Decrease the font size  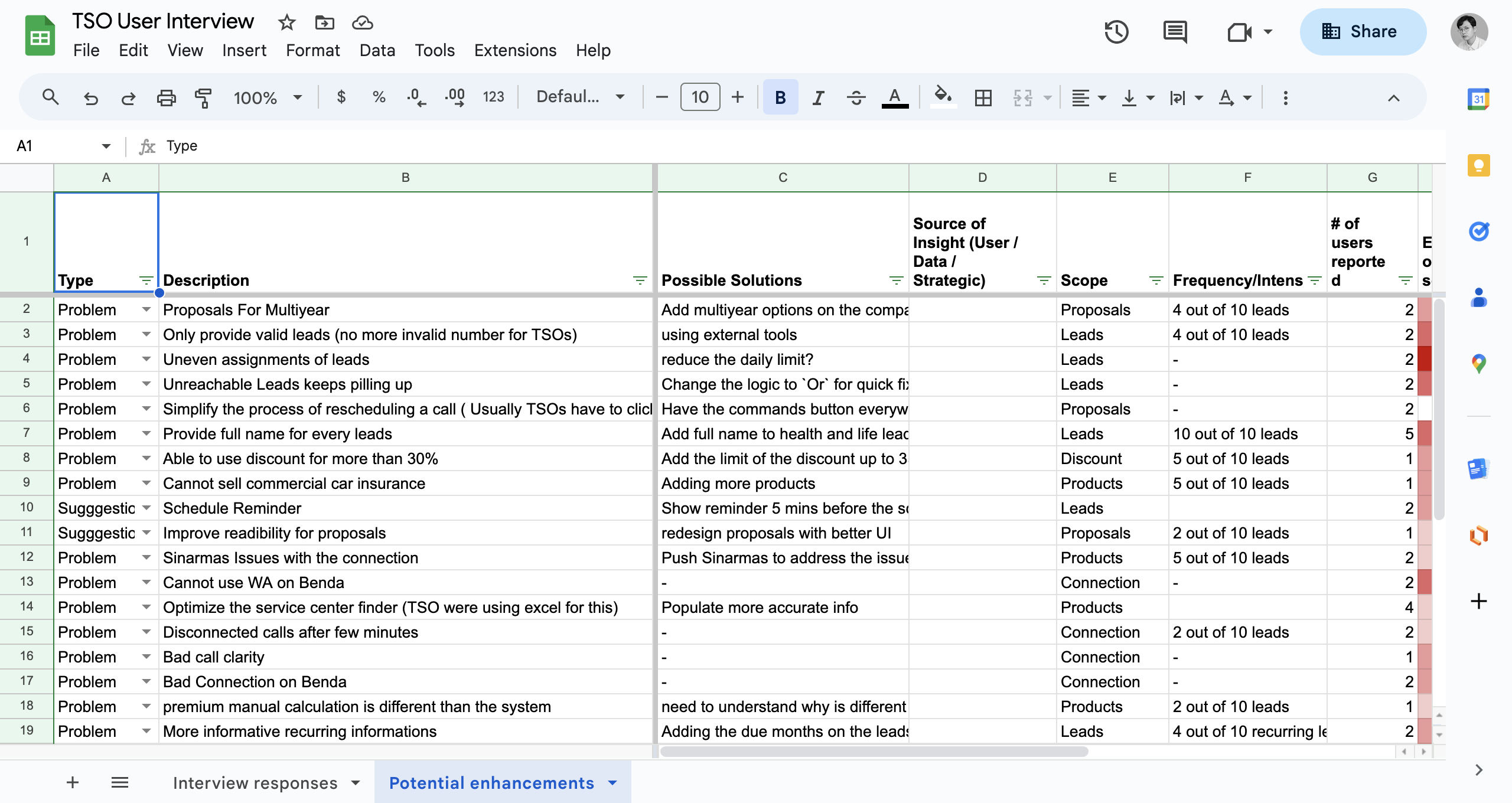click(662, 97)
